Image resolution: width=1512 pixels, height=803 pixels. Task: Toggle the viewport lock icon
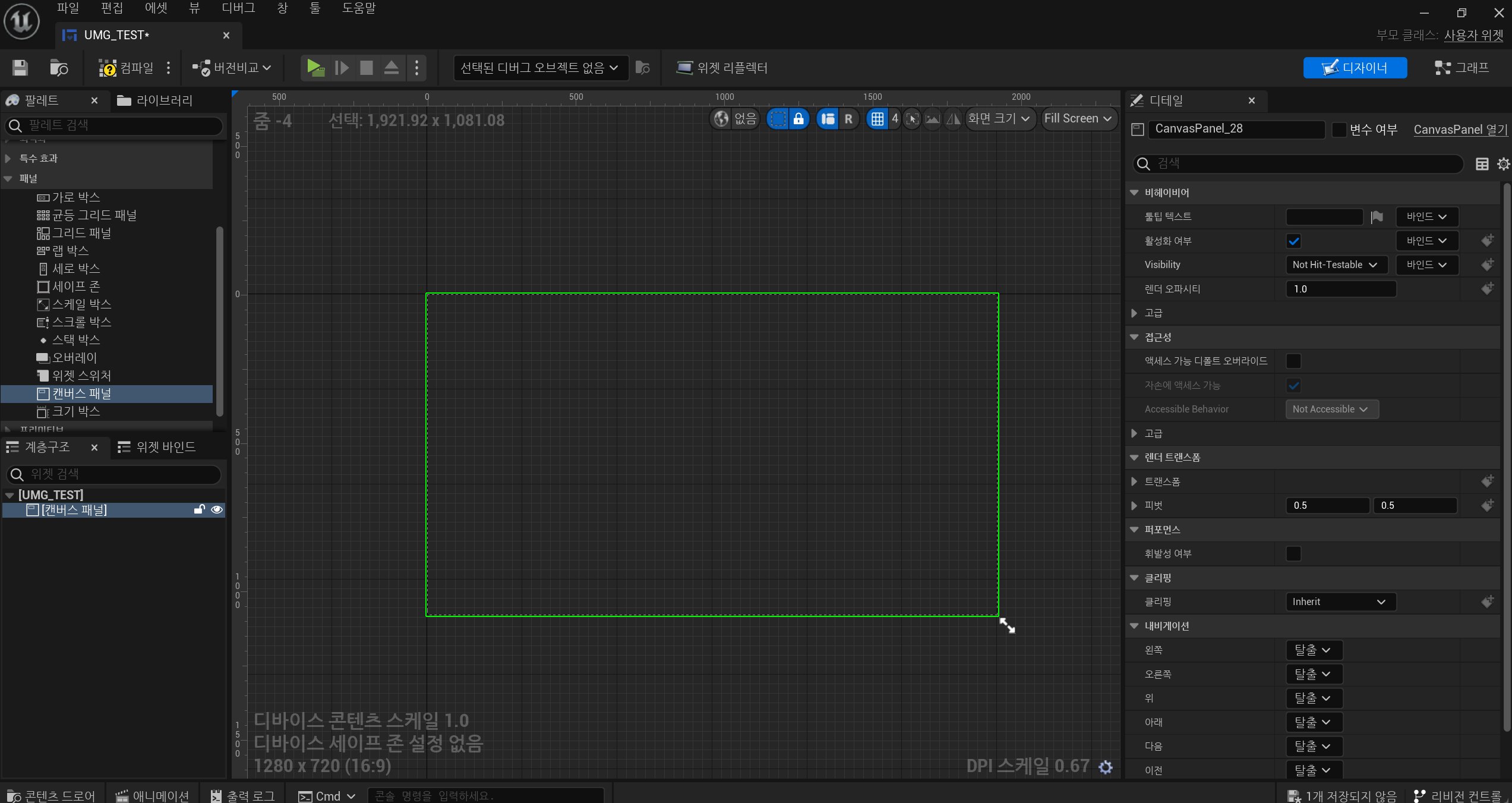(798, 119)
